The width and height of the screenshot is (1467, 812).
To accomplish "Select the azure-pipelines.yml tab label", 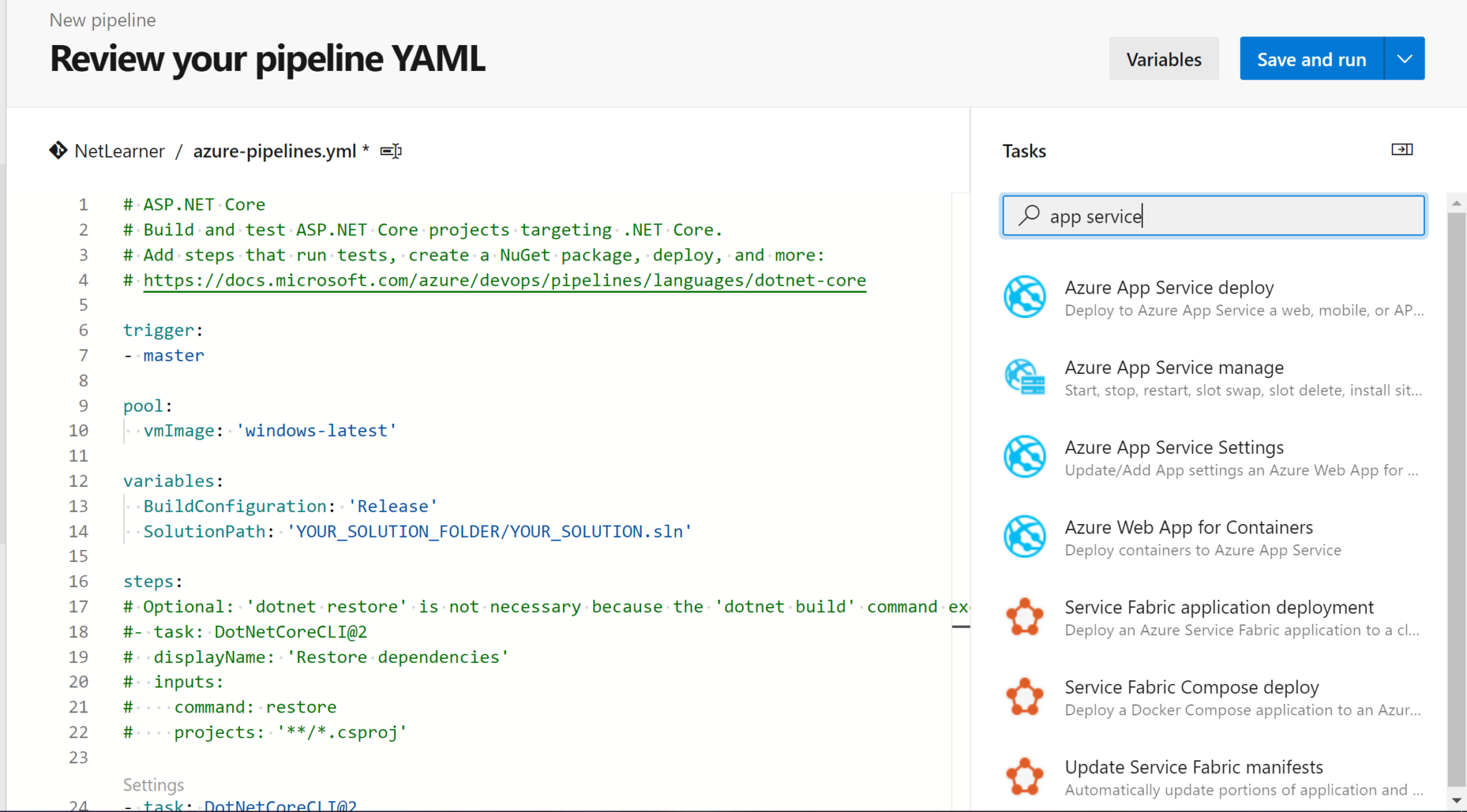I will 275,151.
